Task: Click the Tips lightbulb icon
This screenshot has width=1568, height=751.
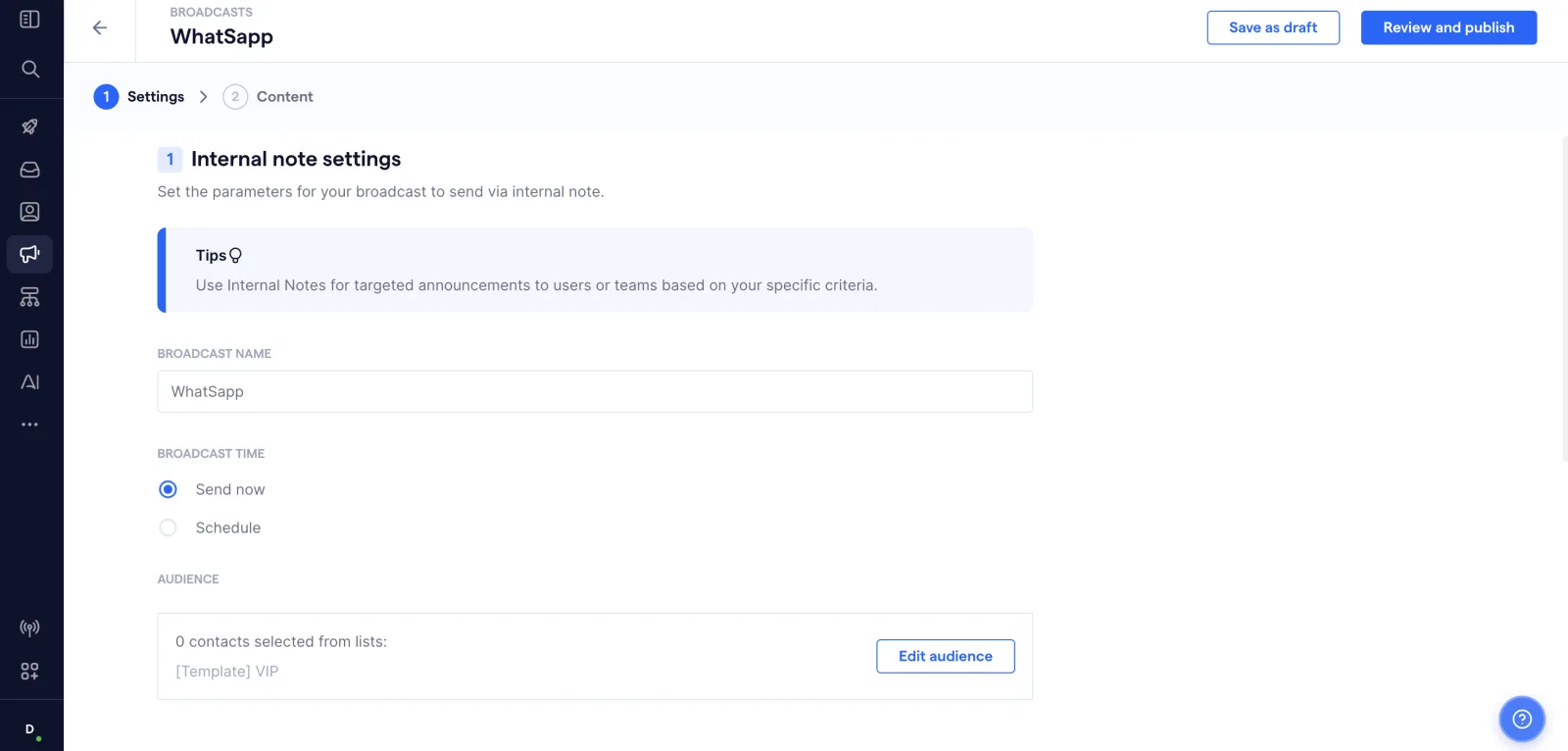Action: pos(235,256)
